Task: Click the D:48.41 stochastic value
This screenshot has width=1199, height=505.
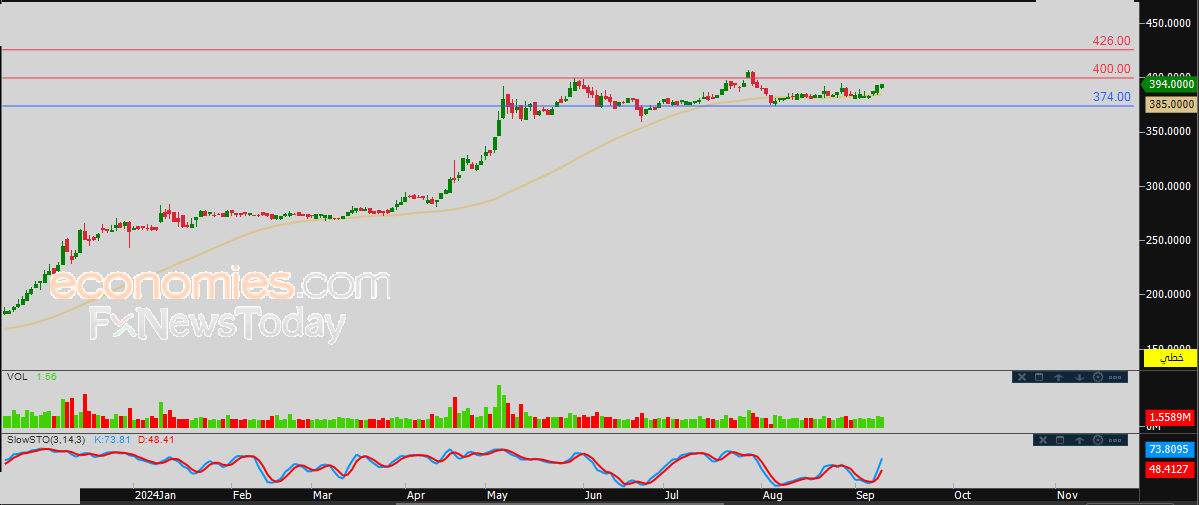Action: point(156,439)
